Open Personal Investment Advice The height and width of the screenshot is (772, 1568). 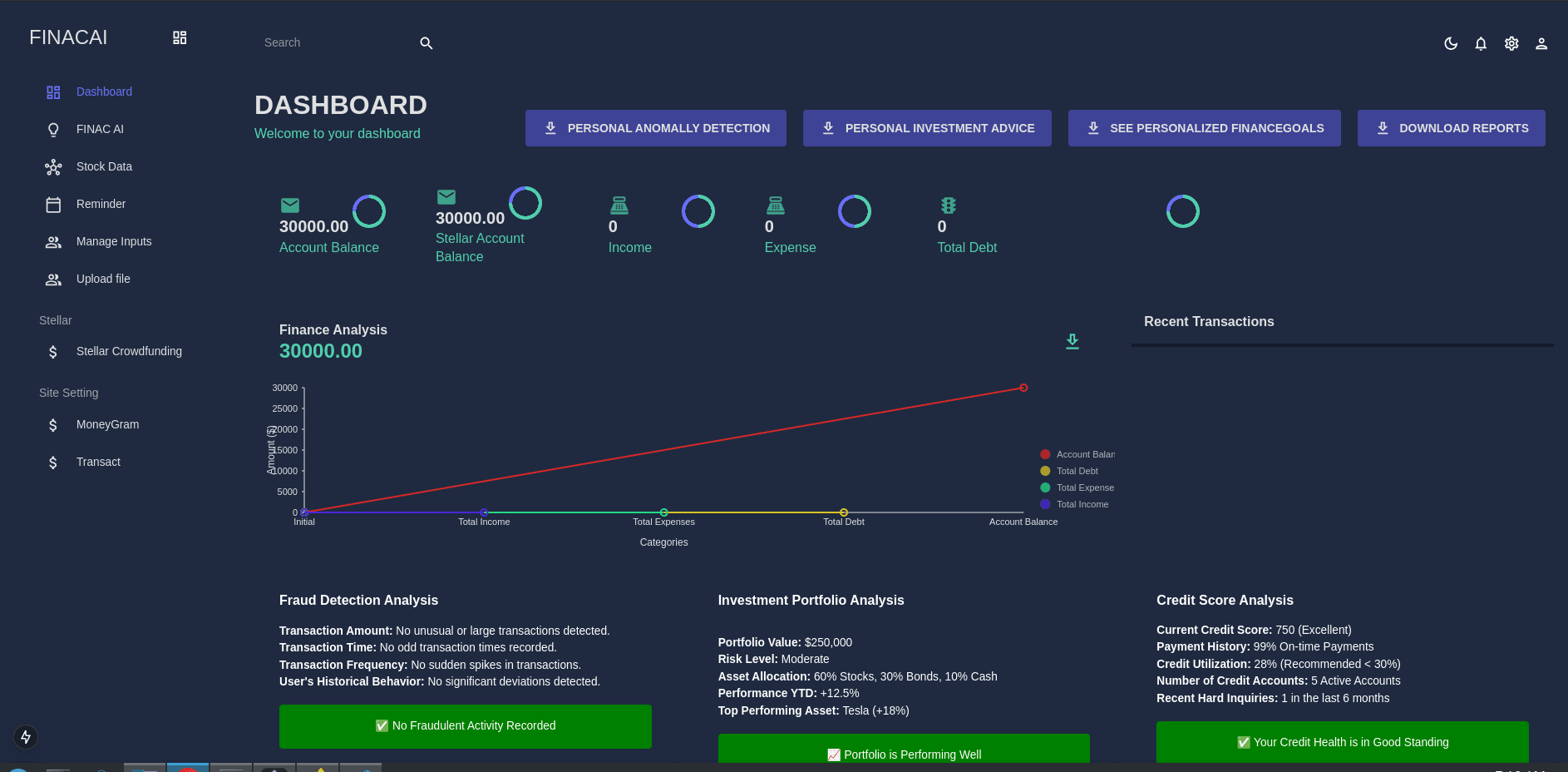(926, 127)
